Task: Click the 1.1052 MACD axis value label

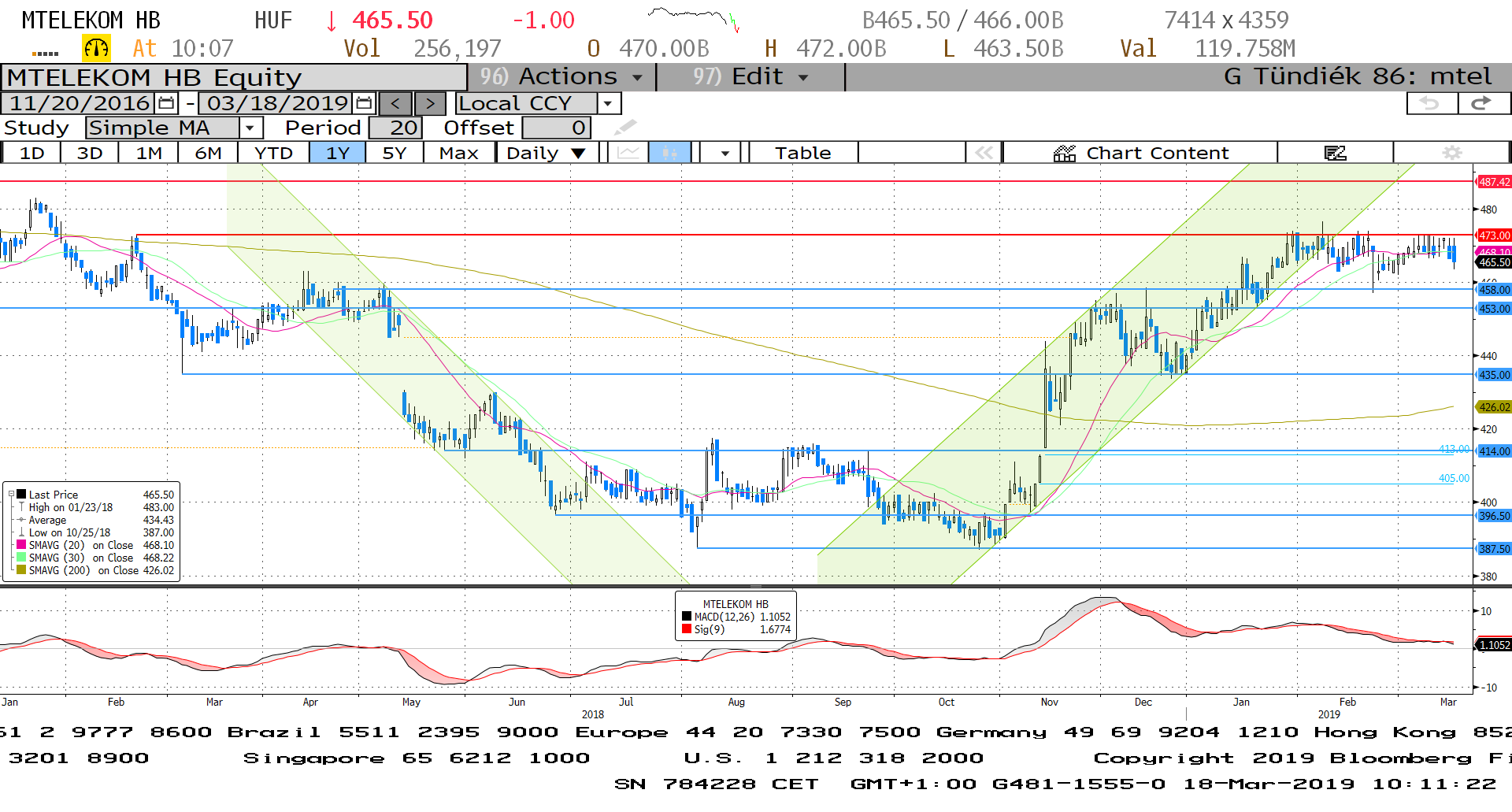Action: (x=1494, y=645)
